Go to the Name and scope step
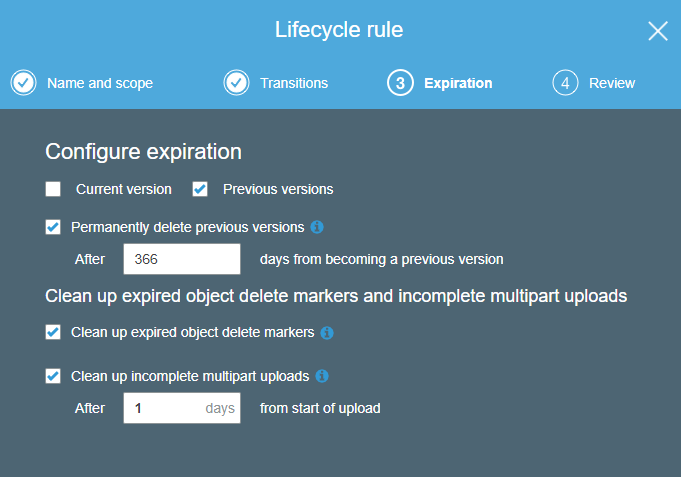The image size is (681, 477). click(x=100, y=83)
